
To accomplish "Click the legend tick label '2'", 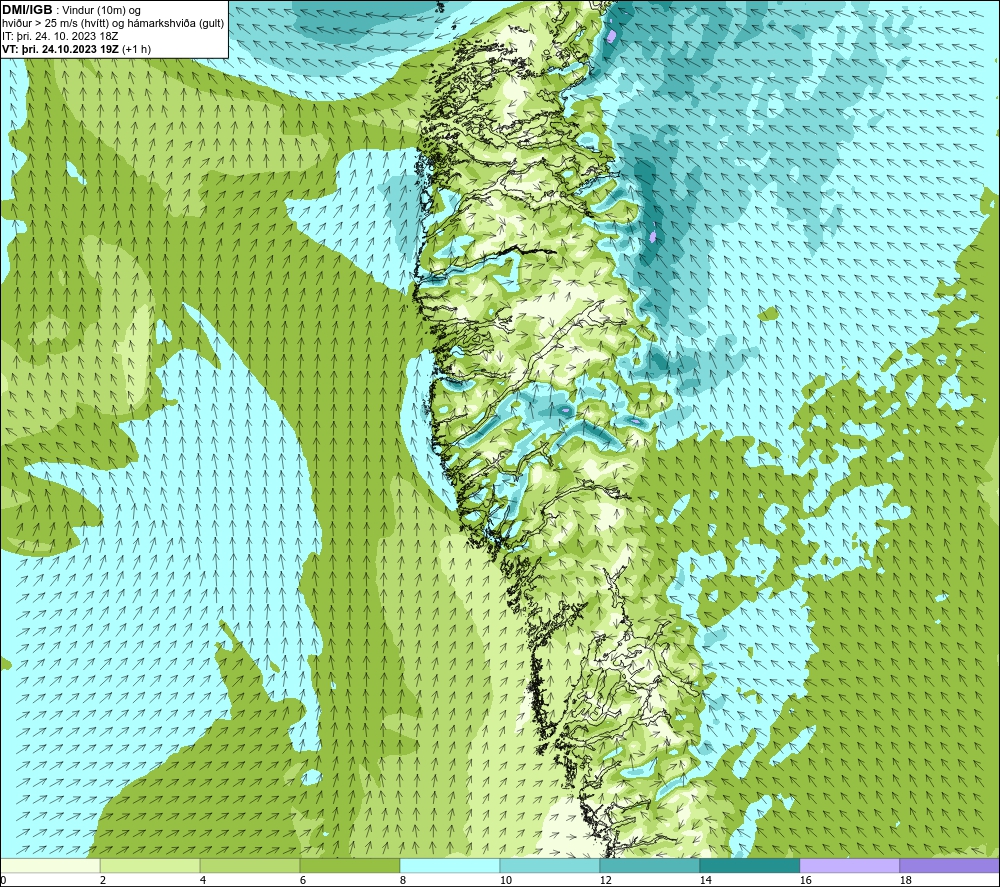I will [103, 880].
